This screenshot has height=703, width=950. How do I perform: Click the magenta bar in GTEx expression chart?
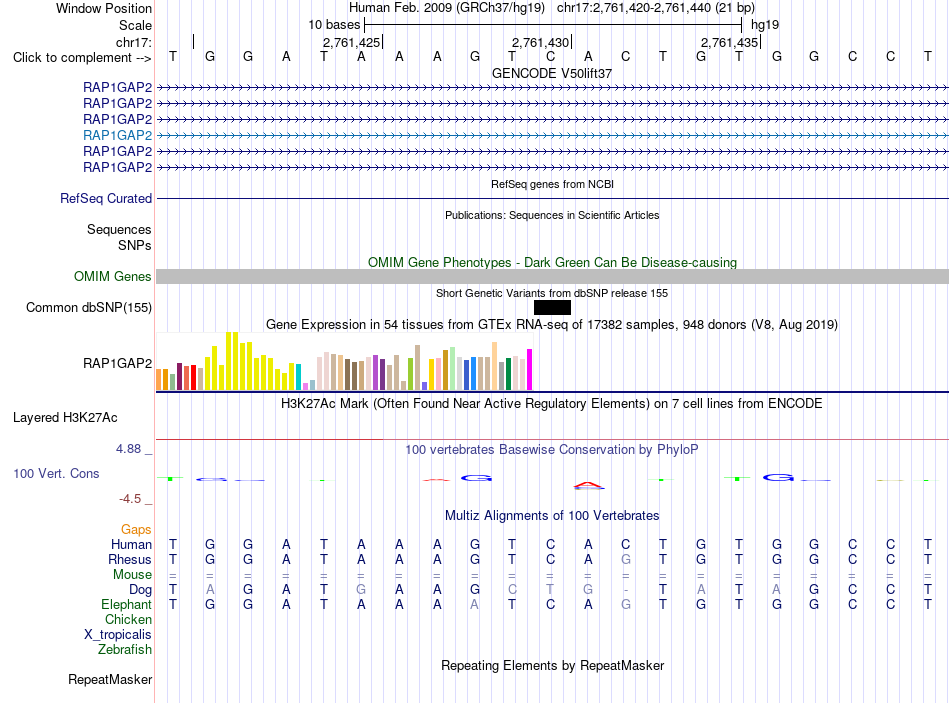pyautogui.click(x=530, y=369)
